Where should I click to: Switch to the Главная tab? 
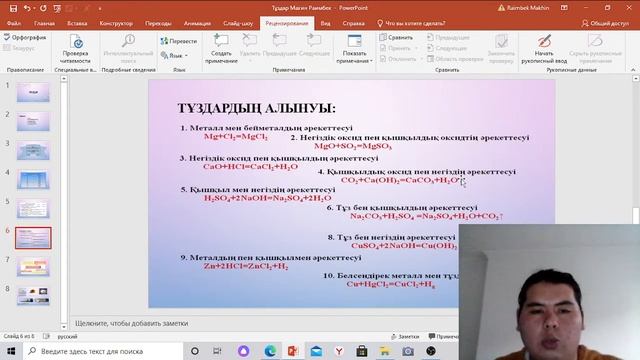pyautogui.click(x=44, y=23)
